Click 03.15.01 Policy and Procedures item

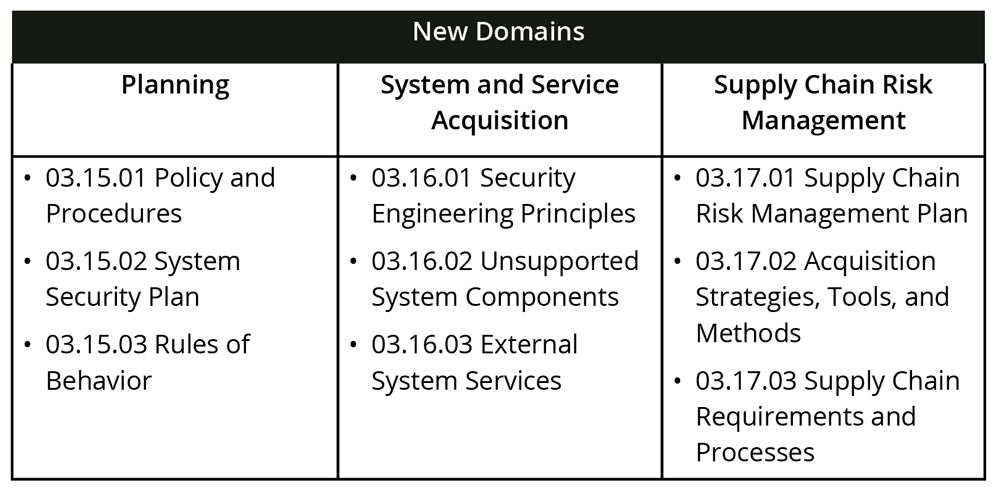click(x=160, y=195)
